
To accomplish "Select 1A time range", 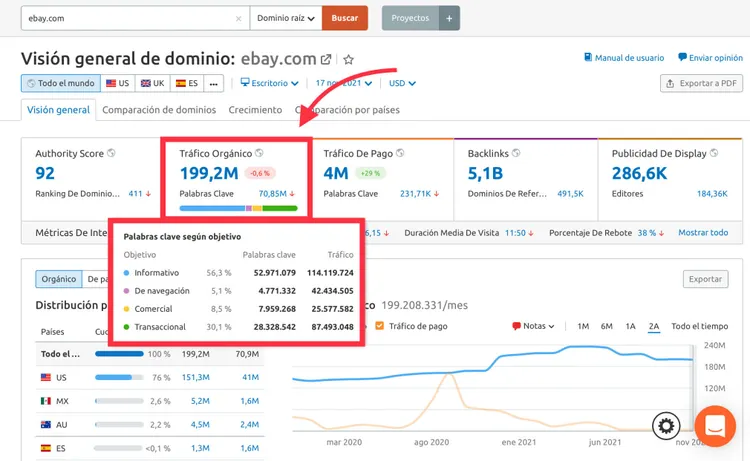I will click(630, 326).
